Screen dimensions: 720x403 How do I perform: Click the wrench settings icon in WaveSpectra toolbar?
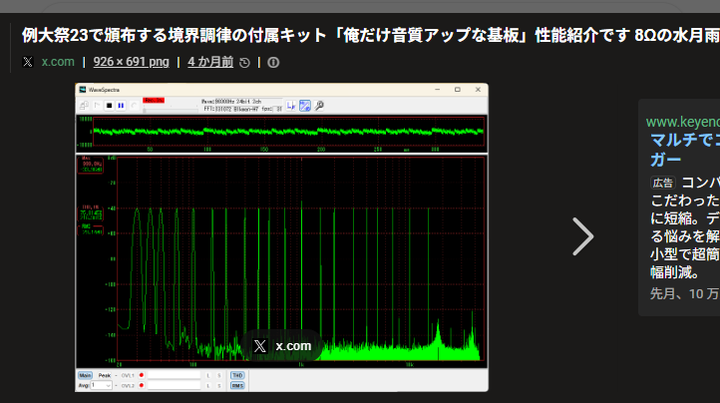[x=319, y=106]
